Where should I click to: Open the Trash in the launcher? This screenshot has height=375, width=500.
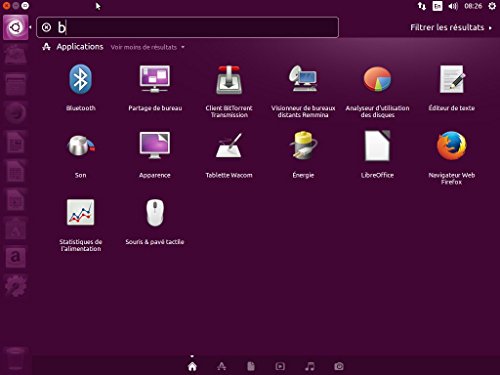[15, 359]
